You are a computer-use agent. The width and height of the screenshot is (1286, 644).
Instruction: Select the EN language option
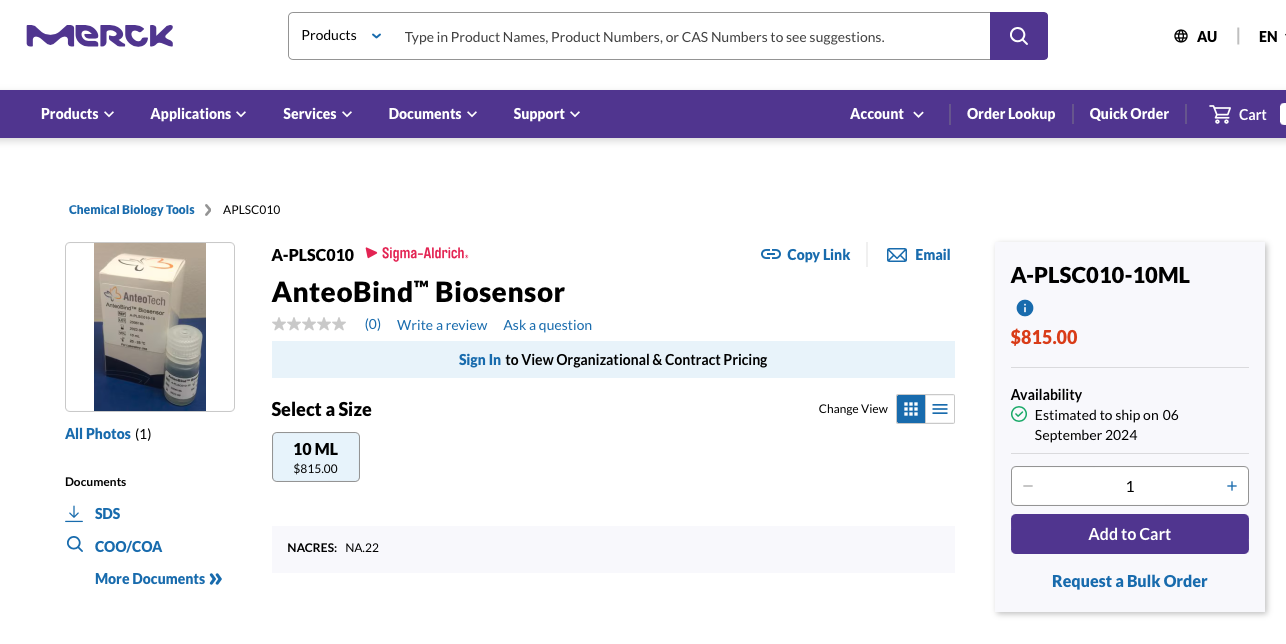tap(1268, 36)
